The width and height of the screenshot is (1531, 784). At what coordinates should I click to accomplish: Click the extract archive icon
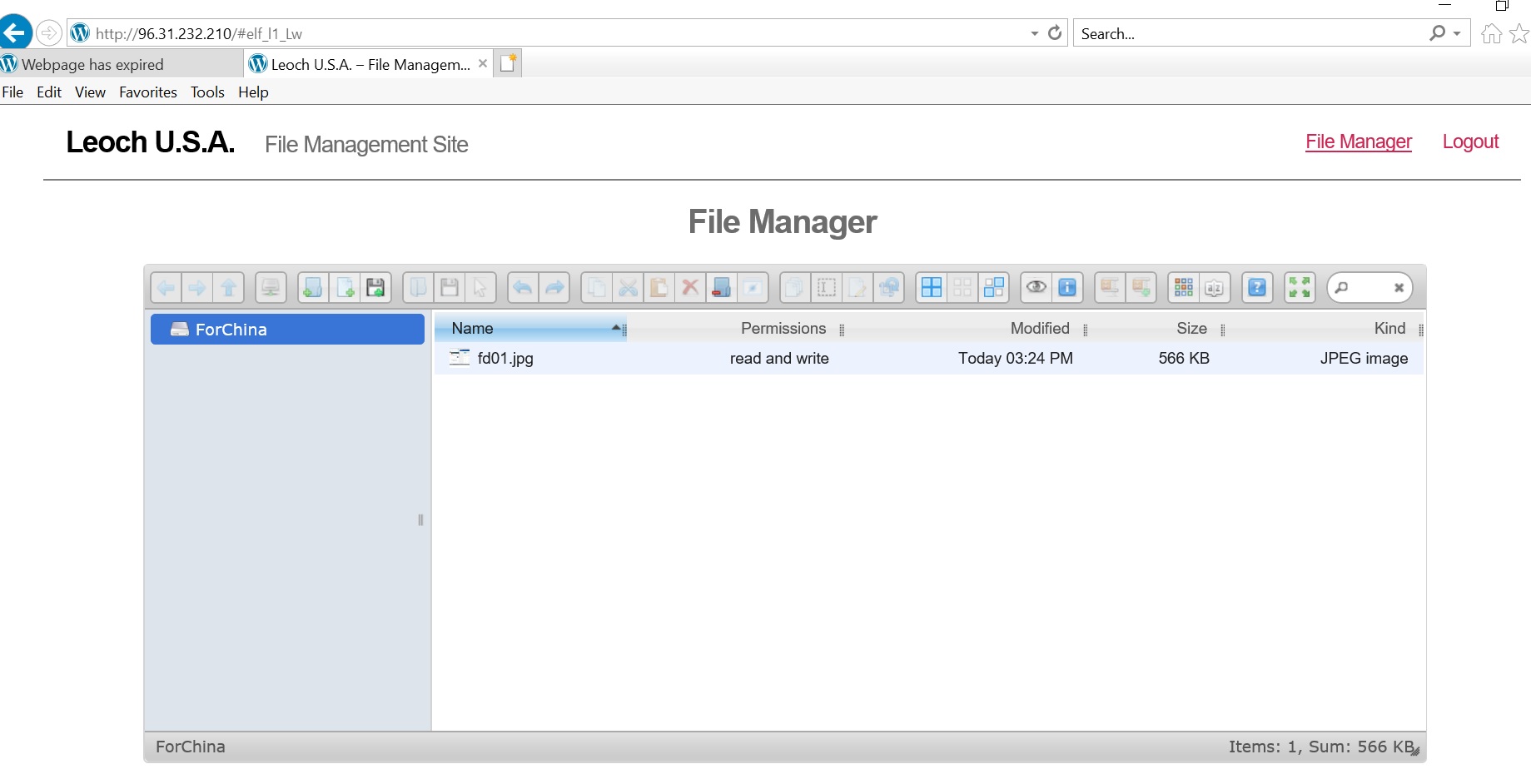click(x=1110, y=288)
